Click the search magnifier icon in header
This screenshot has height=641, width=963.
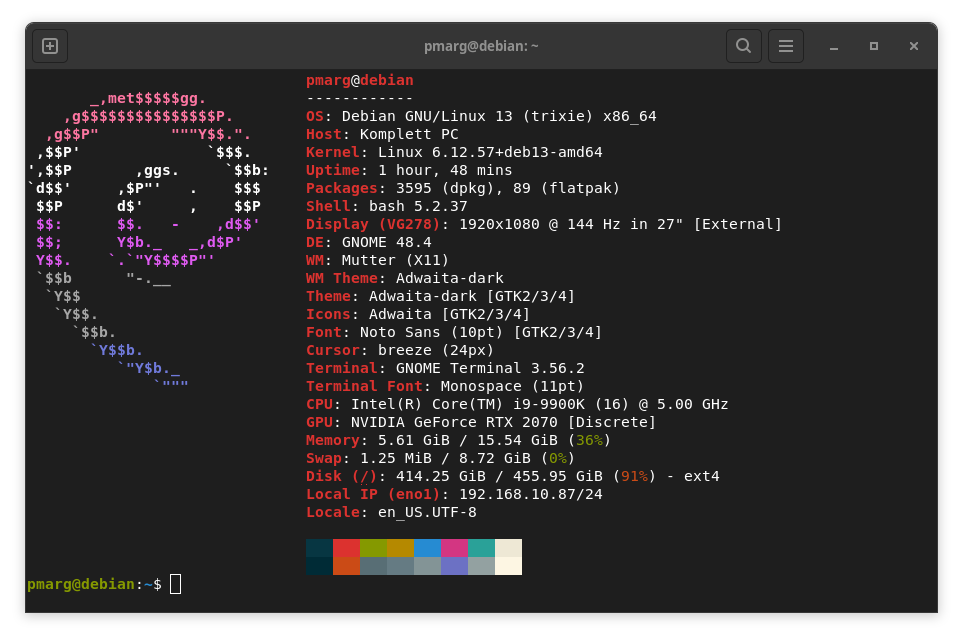pos(743,46)
